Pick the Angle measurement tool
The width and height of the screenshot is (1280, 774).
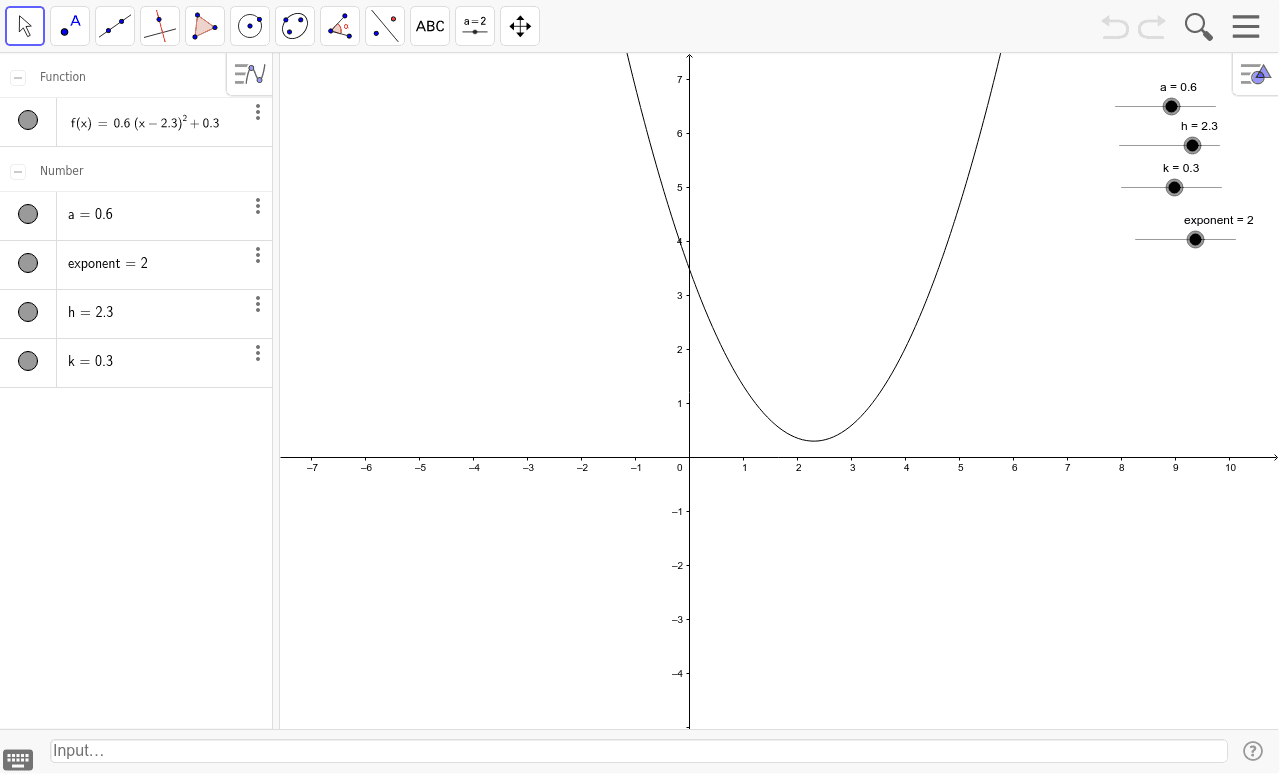click(x=339, y=26)
